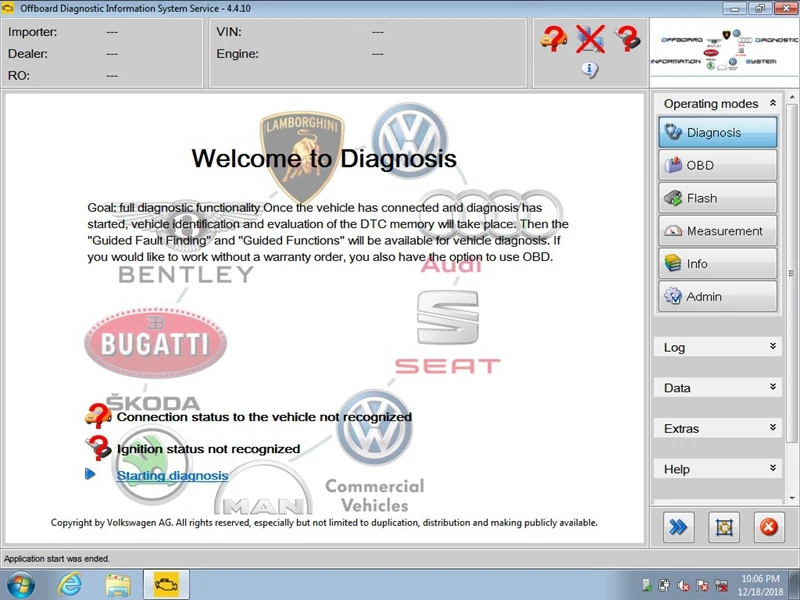Click the VIN label in header

pyautogui.click(x=229, y=32)
